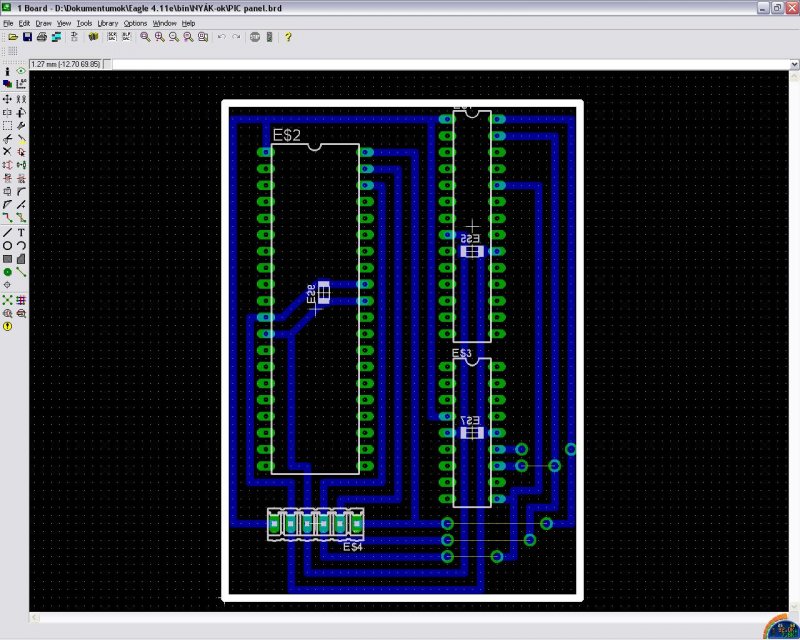Select the Ripup tool
Screen dimensions: 800x640
pyautogui.click(x=21, y=218)
